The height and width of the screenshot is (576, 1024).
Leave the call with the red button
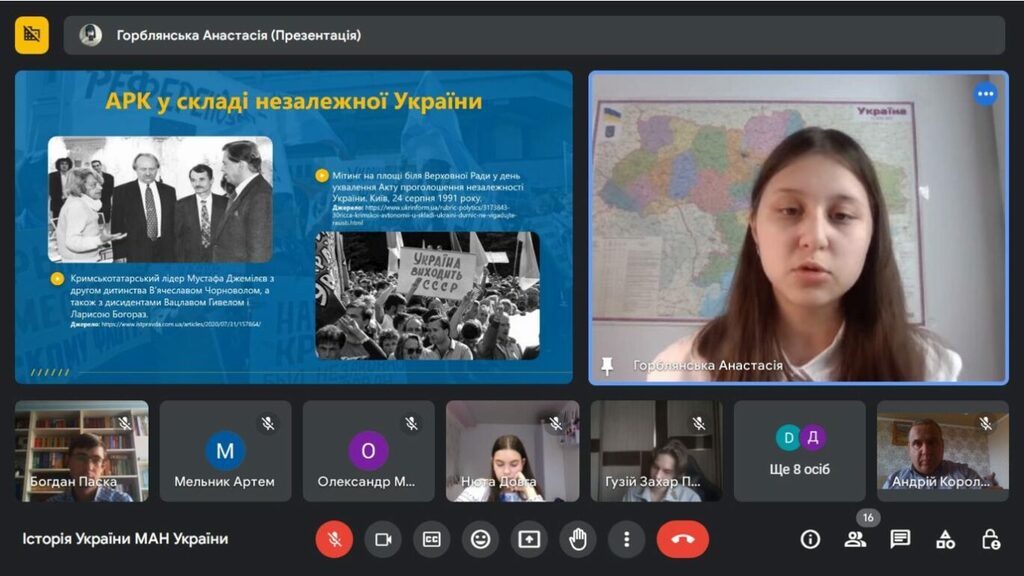[683, 539]
